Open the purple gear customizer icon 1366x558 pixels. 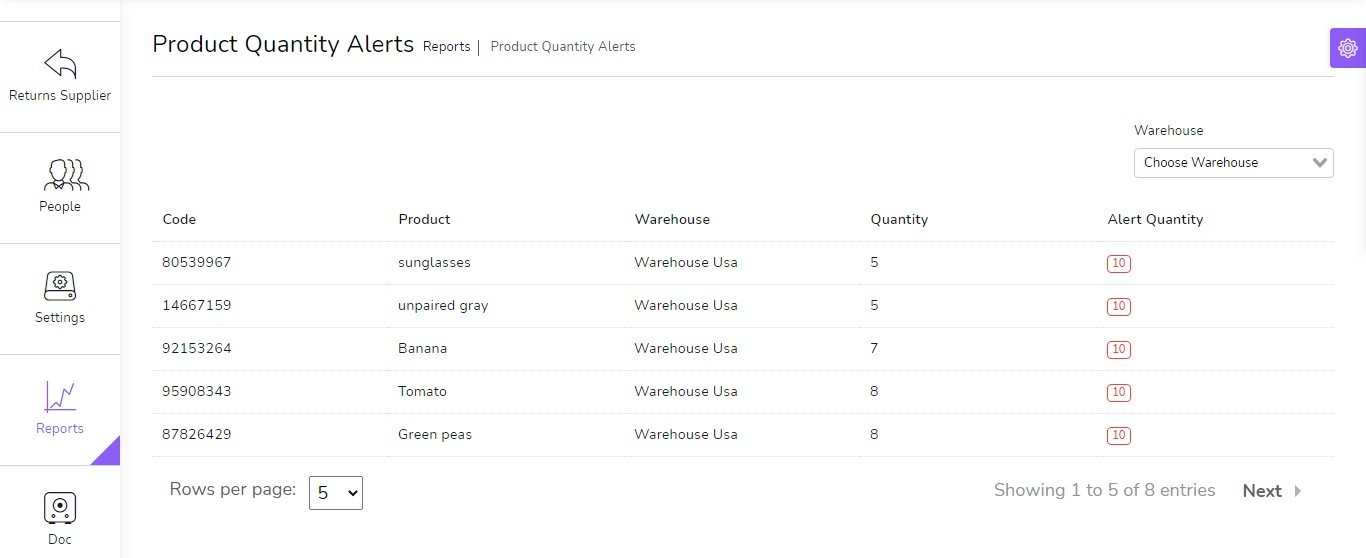point(1348,48)
